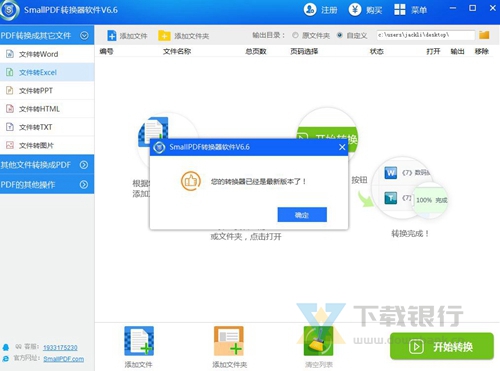The height and width of the screenshot is (371, 500).
Task: Click the 文件转图片 image icon
Action: (10, 145)
